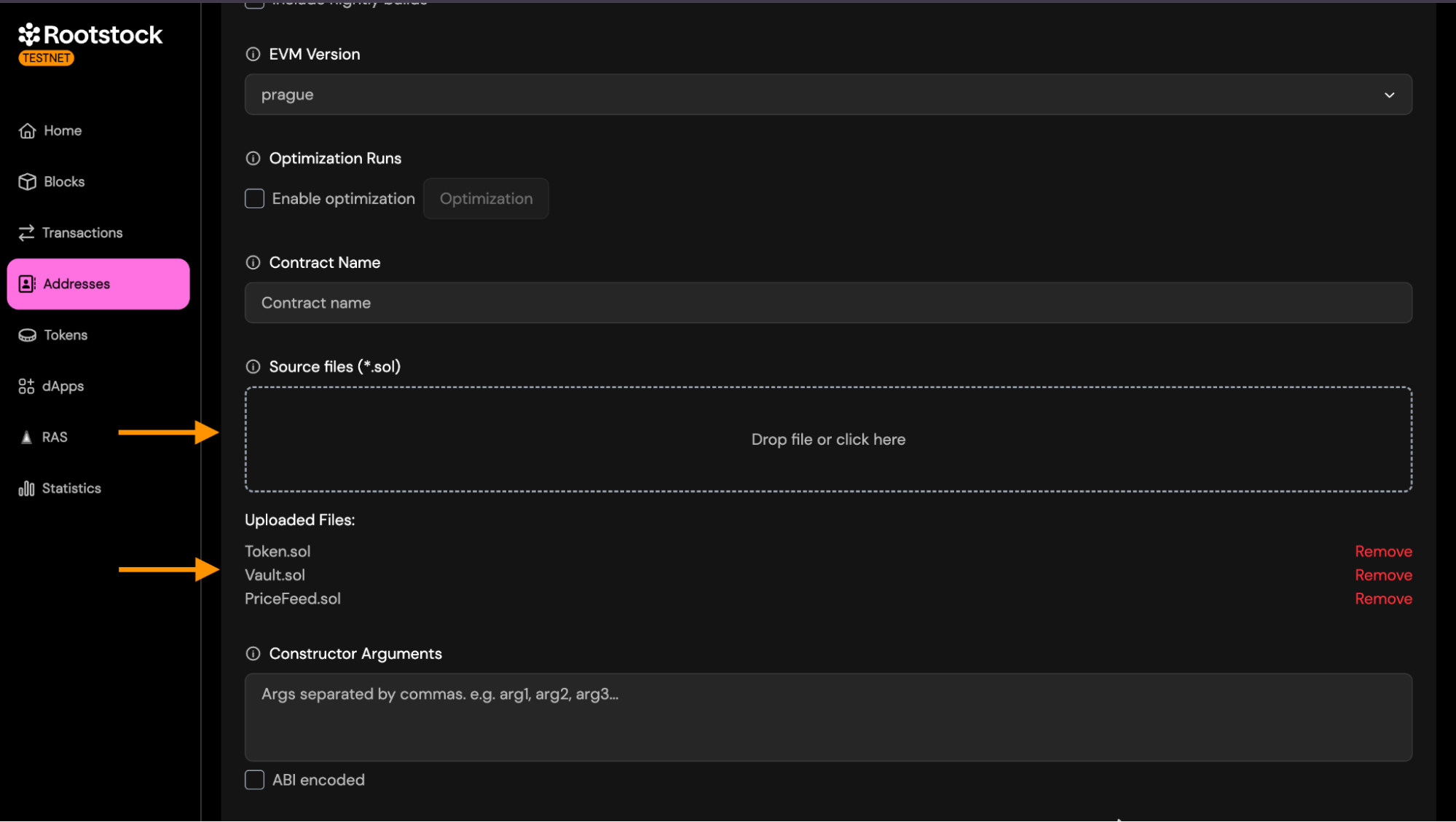Go to the Home menu item
Image resolution: width=1456 pixels, height=822 pixels.
coord(63,131)
